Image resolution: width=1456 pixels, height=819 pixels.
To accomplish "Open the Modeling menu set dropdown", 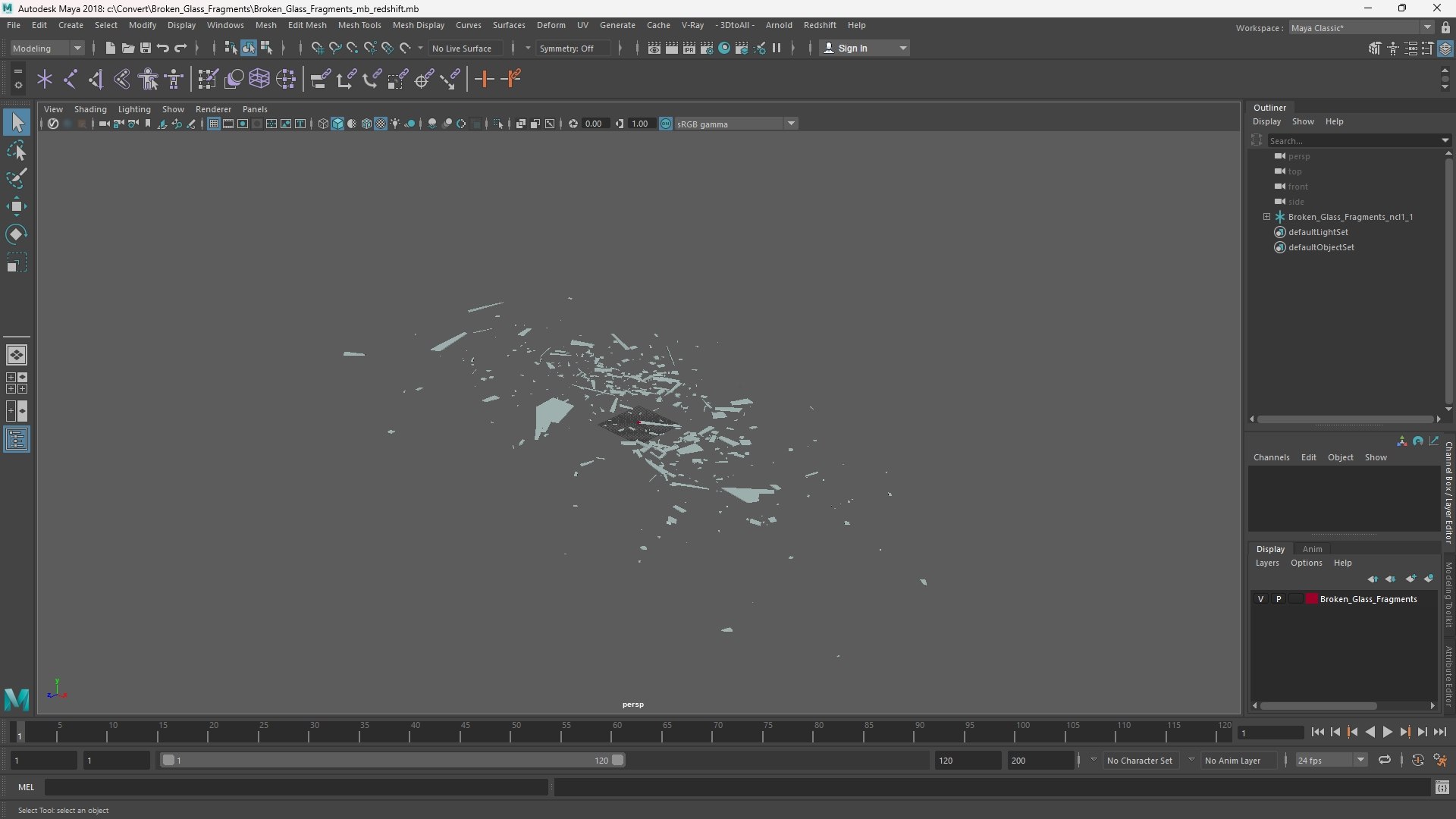I will pyautogui.click(x=47, y=49).
